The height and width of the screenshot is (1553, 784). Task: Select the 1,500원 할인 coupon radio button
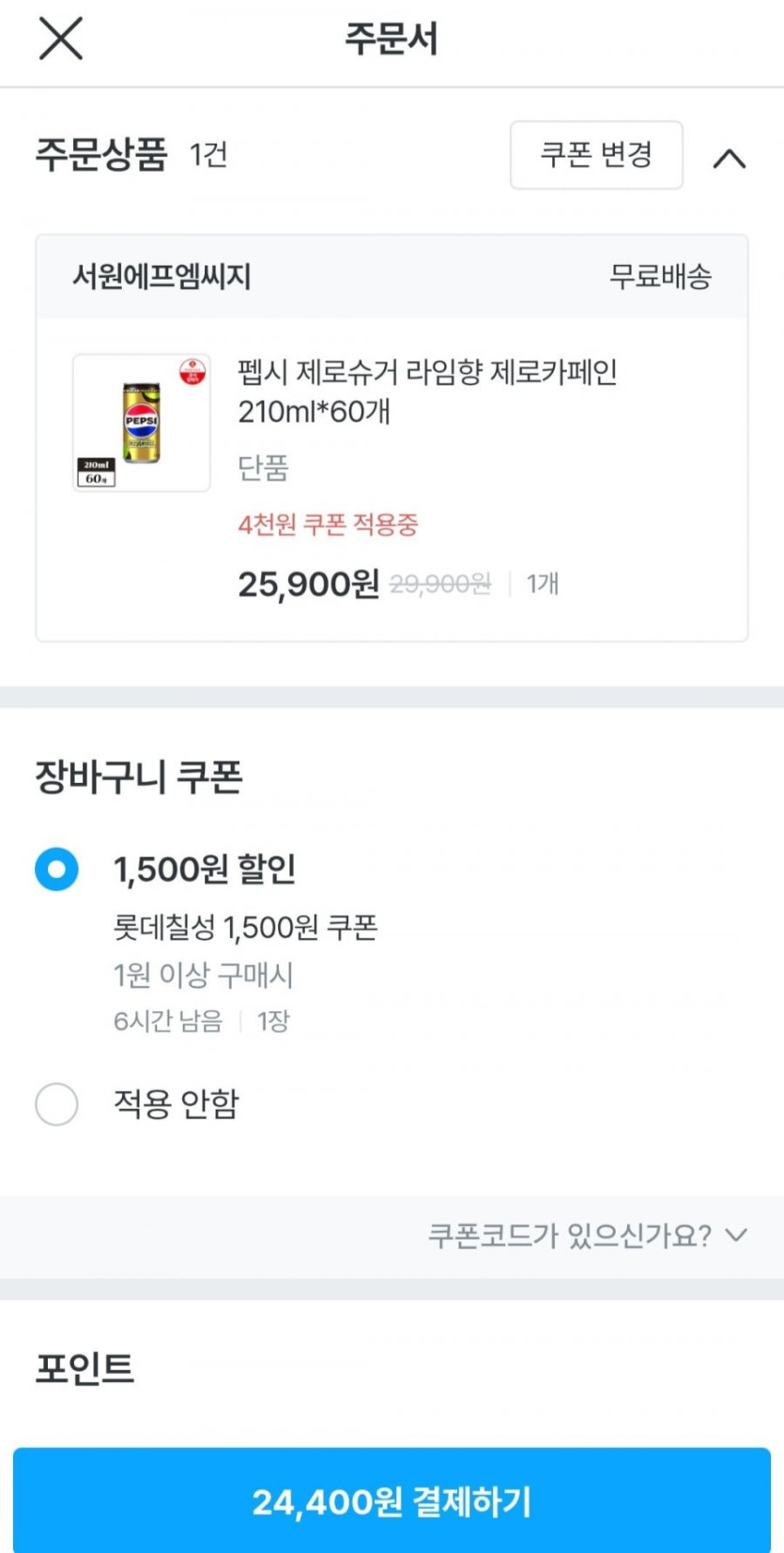[56, 869]
